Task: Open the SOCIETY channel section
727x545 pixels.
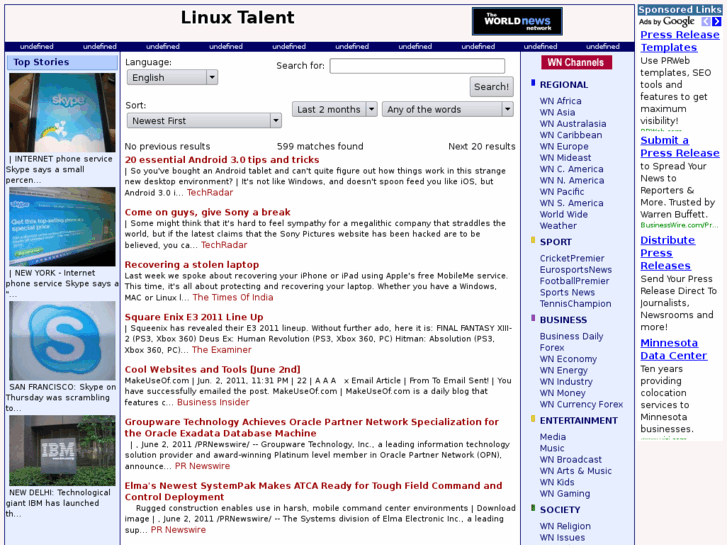Action: [560, 510]
